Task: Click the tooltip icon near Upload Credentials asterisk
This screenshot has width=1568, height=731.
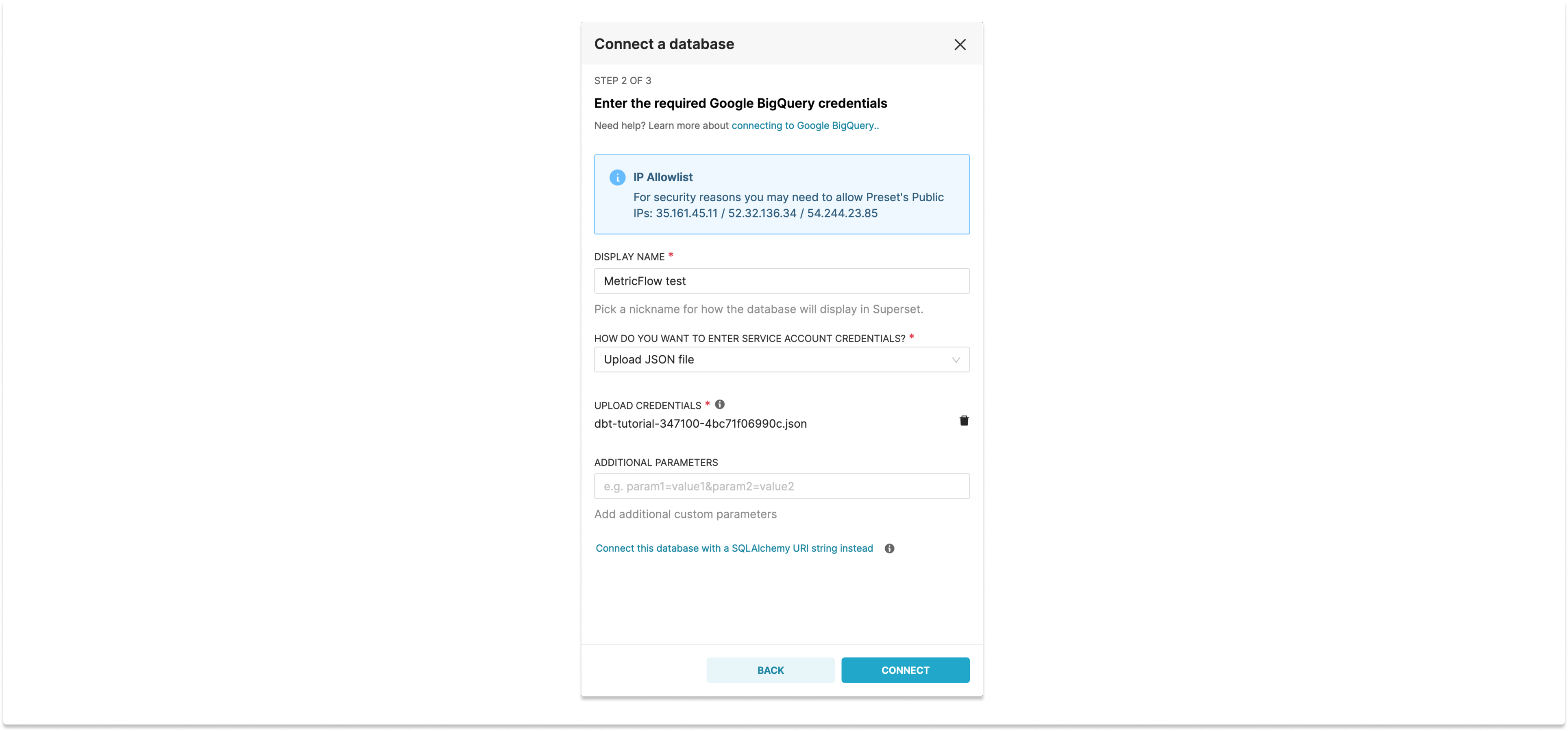Action: 720,404
